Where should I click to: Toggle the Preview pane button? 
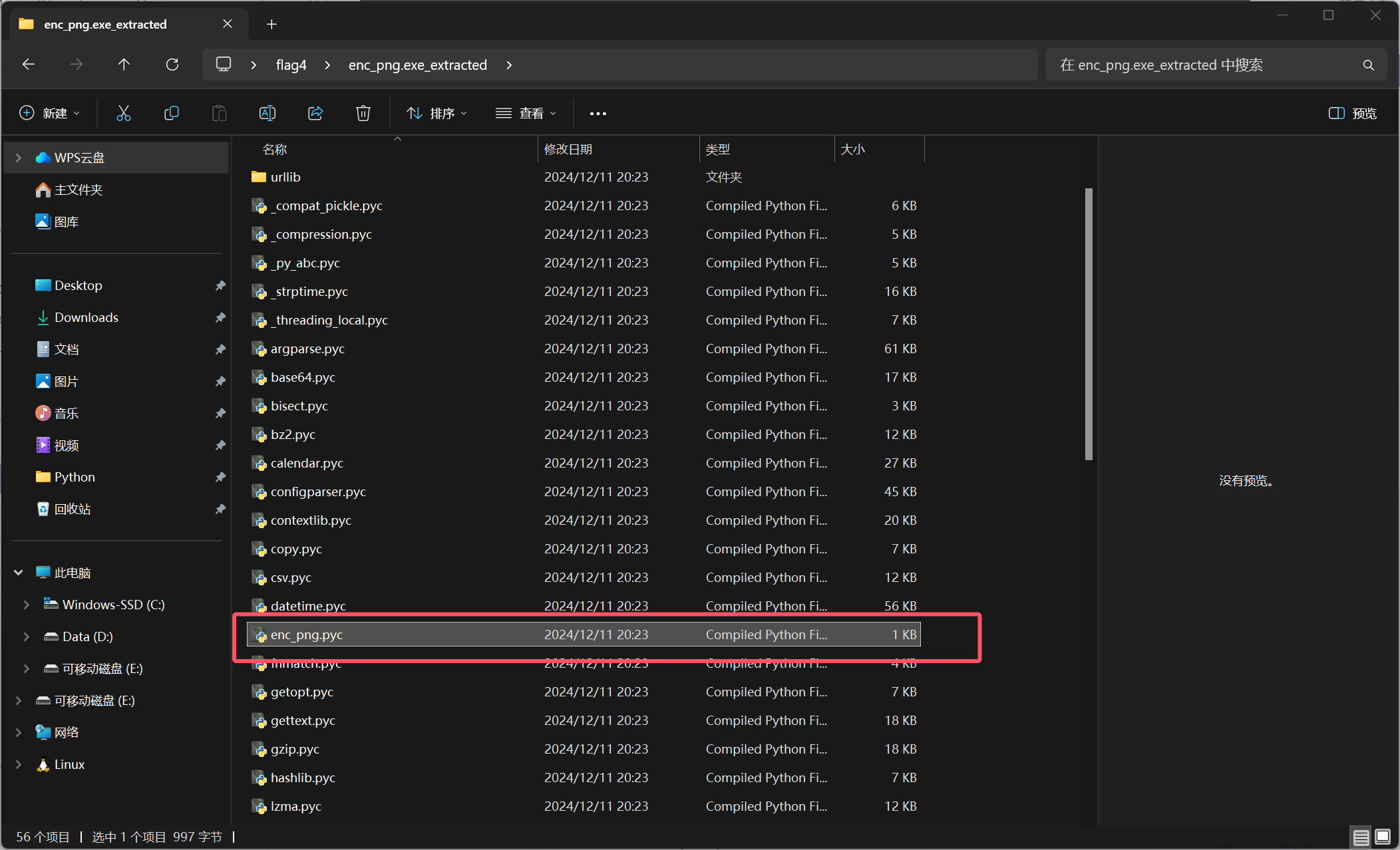pos(1353,113)
